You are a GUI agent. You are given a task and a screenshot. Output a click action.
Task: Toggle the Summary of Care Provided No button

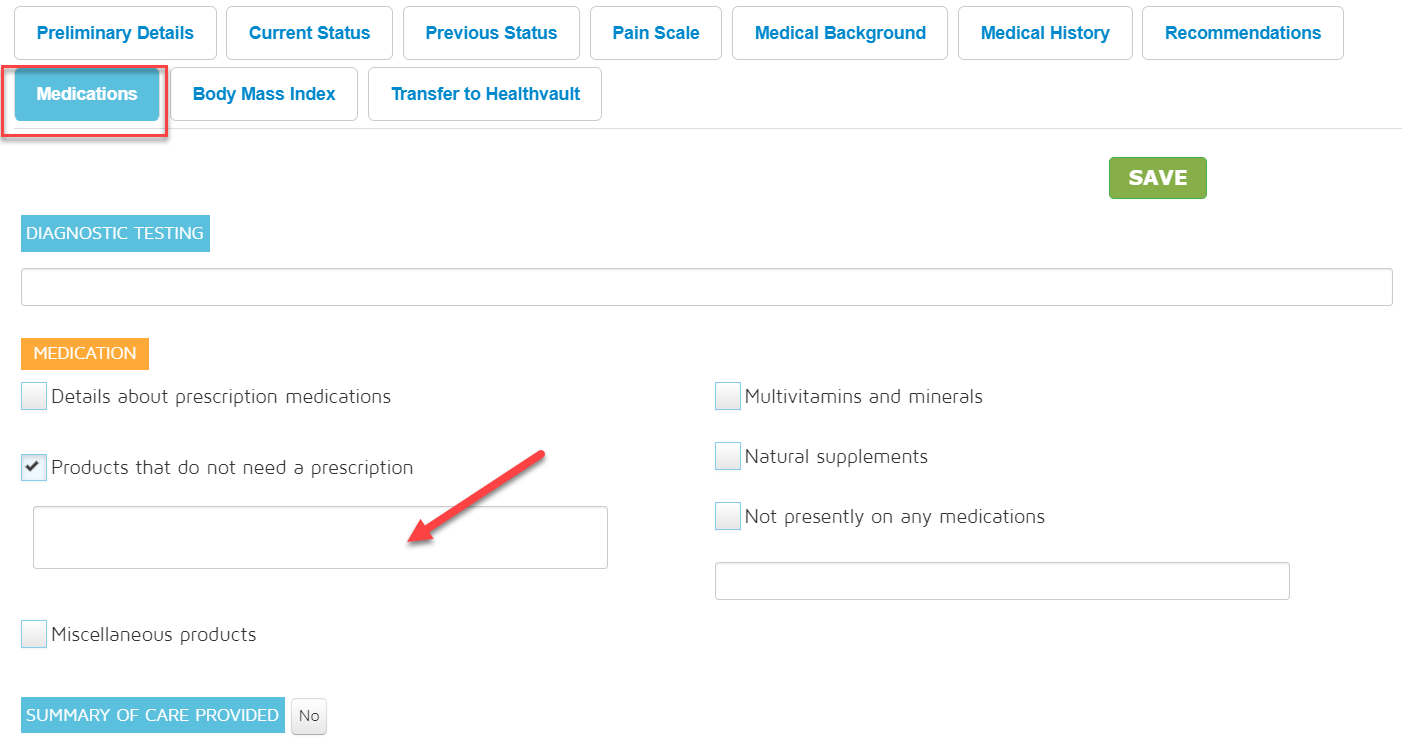click(309, 716)
